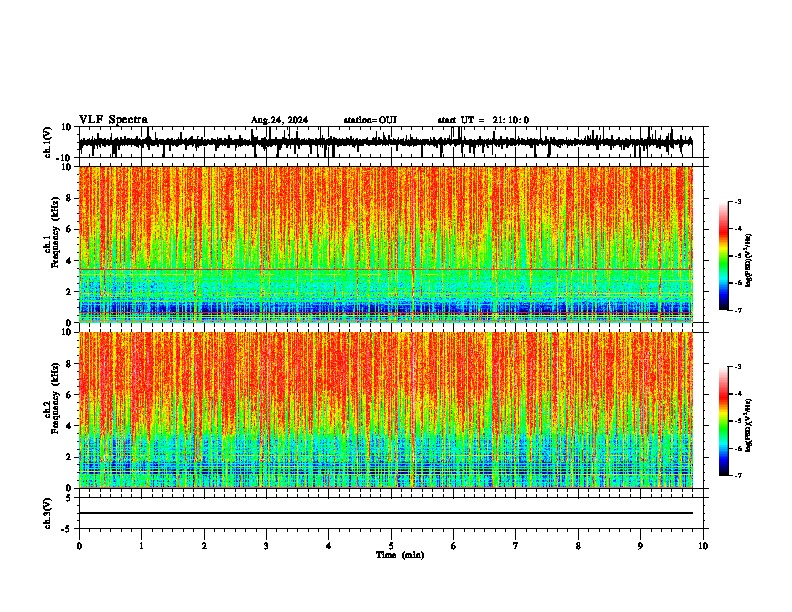This screenshot has height=612, width=792.
Task: Click the ch.1 spectrogram color bar
Action: click(723, 256)
